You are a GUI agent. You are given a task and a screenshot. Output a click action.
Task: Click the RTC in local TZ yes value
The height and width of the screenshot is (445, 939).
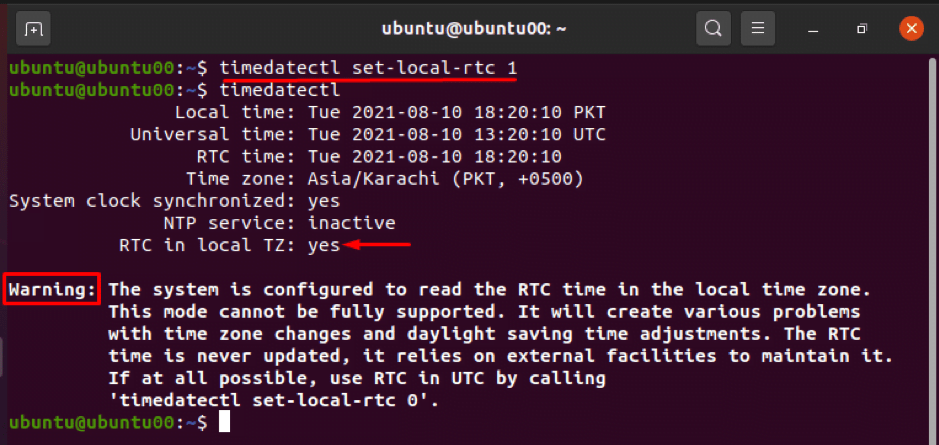[x=324, y=246]
